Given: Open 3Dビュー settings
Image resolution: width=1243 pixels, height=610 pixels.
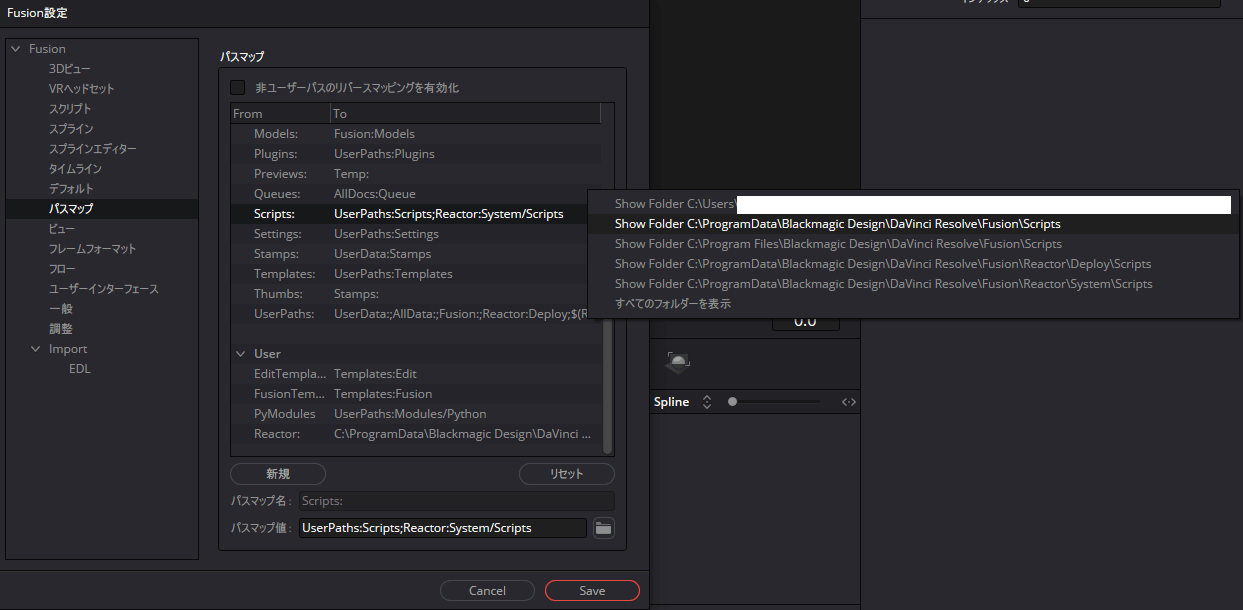Looking at the screenshot, I should click(x=70, y=69).
